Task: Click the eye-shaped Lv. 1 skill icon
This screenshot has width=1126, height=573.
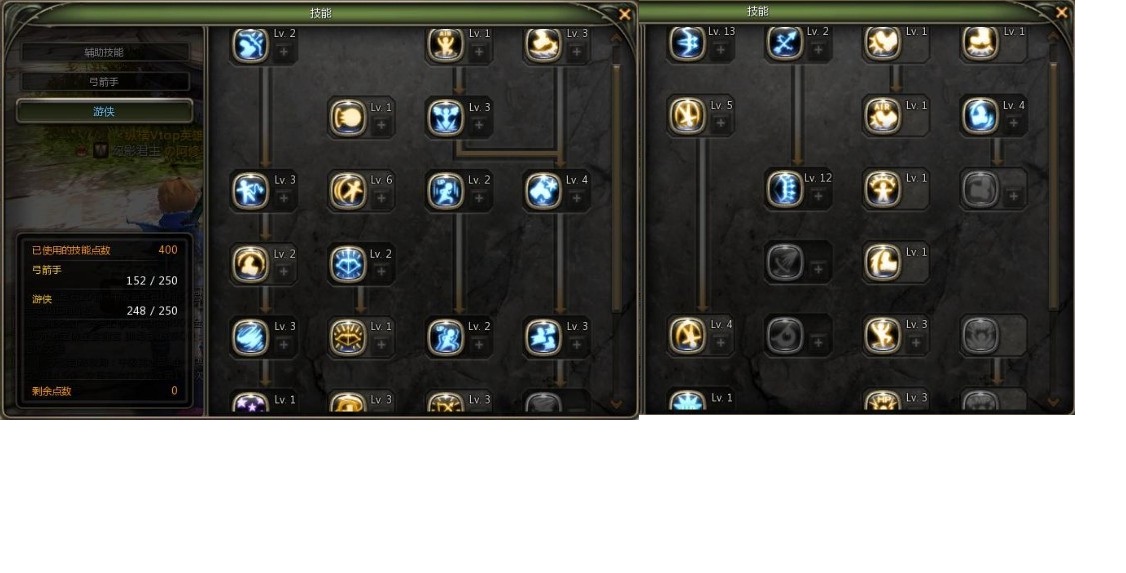Action: 348,337
